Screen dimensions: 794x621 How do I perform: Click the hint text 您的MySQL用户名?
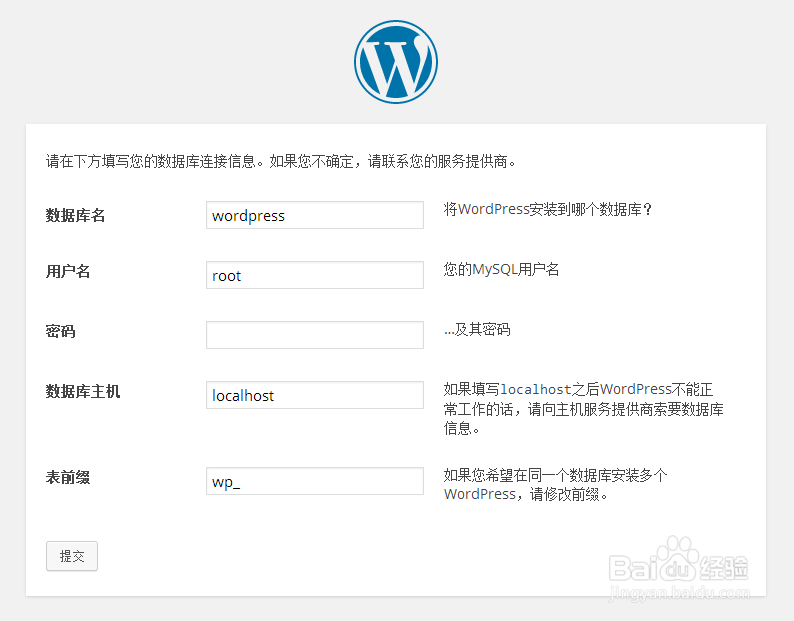pyautogui.click(x=501, y=269)
